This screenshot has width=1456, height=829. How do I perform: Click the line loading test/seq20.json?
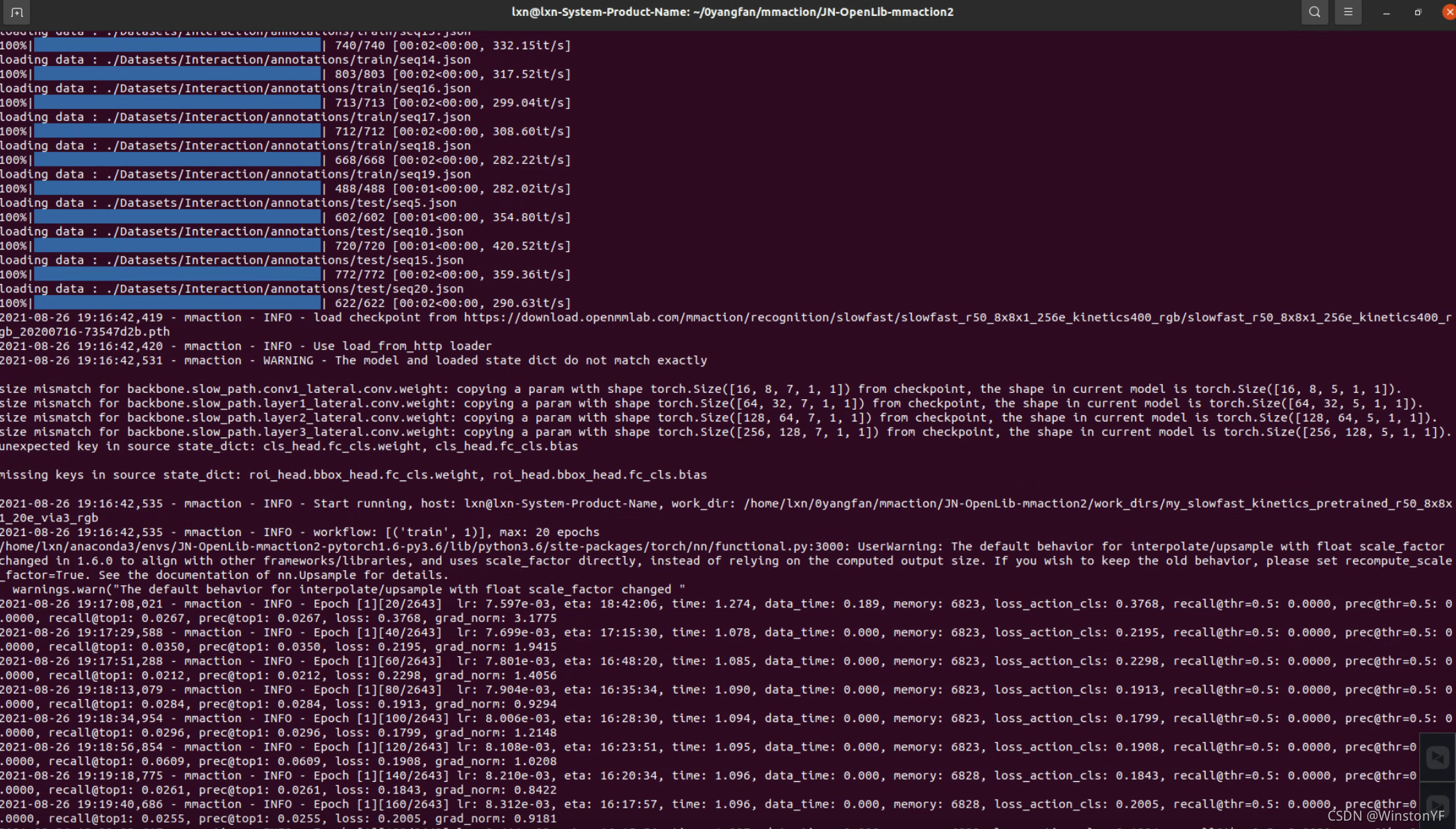click(x=232, y=289)
